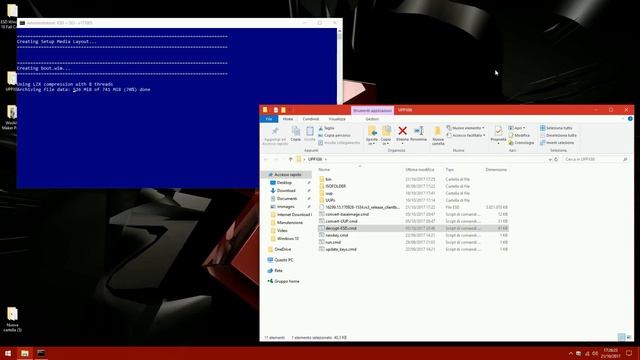Select Desktop in navigation pane
The width and height of the screenshot is (640, 360).
coord(284,182)
